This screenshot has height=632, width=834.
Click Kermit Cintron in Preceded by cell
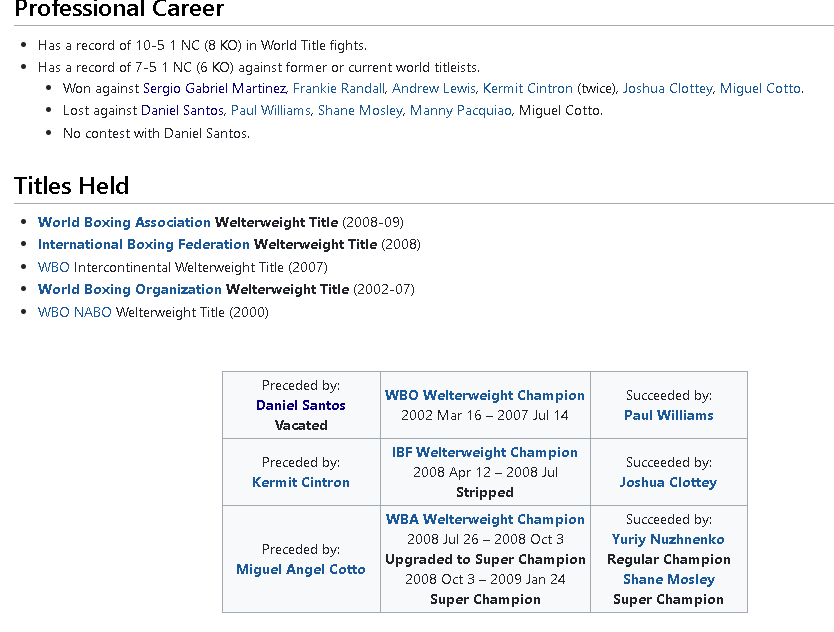pyautogui.click(x=301, y=482)
